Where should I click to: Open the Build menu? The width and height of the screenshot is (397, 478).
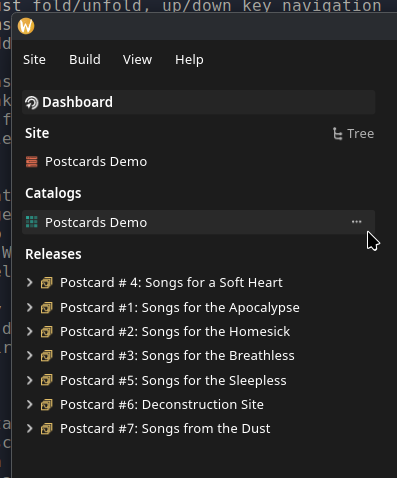coord(85,60)
